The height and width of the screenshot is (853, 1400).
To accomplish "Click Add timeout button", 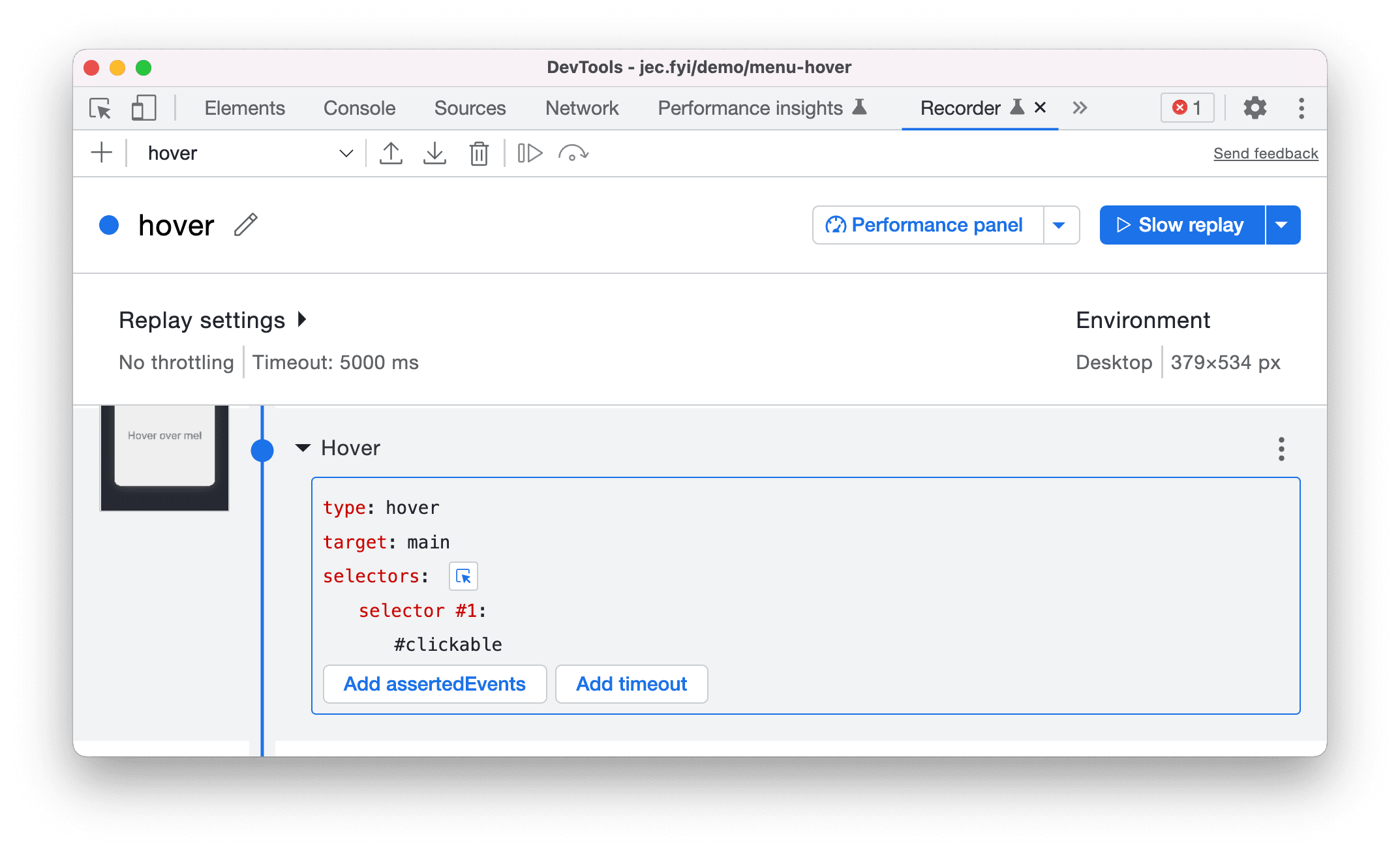I will pyautogui.click(x=631, y=684).
